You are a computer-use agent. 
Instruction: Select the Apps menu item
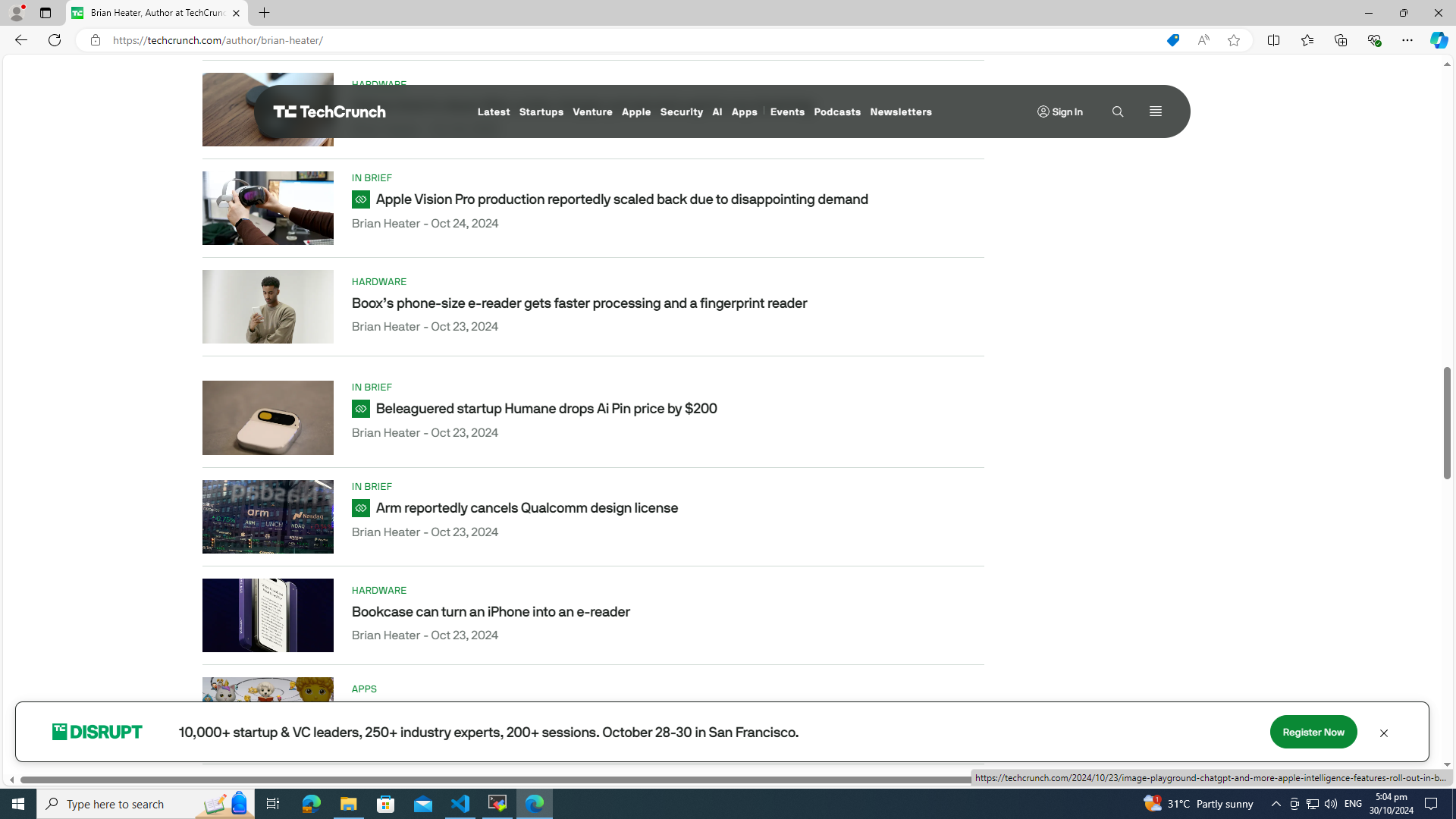coord(744,111)
